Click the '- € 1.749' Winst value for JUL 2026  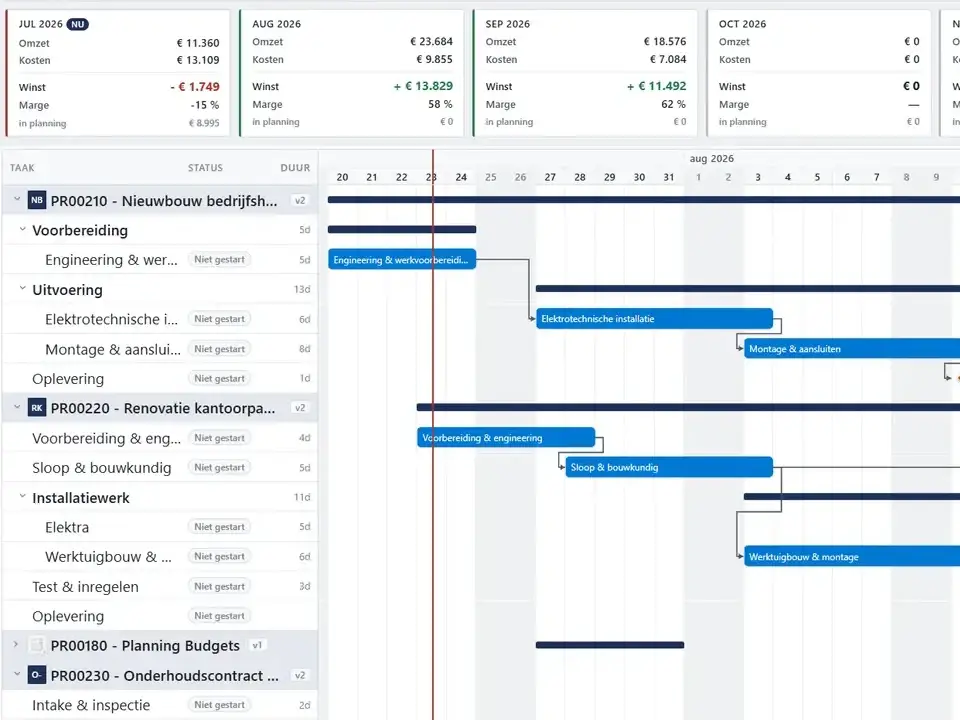195,87
